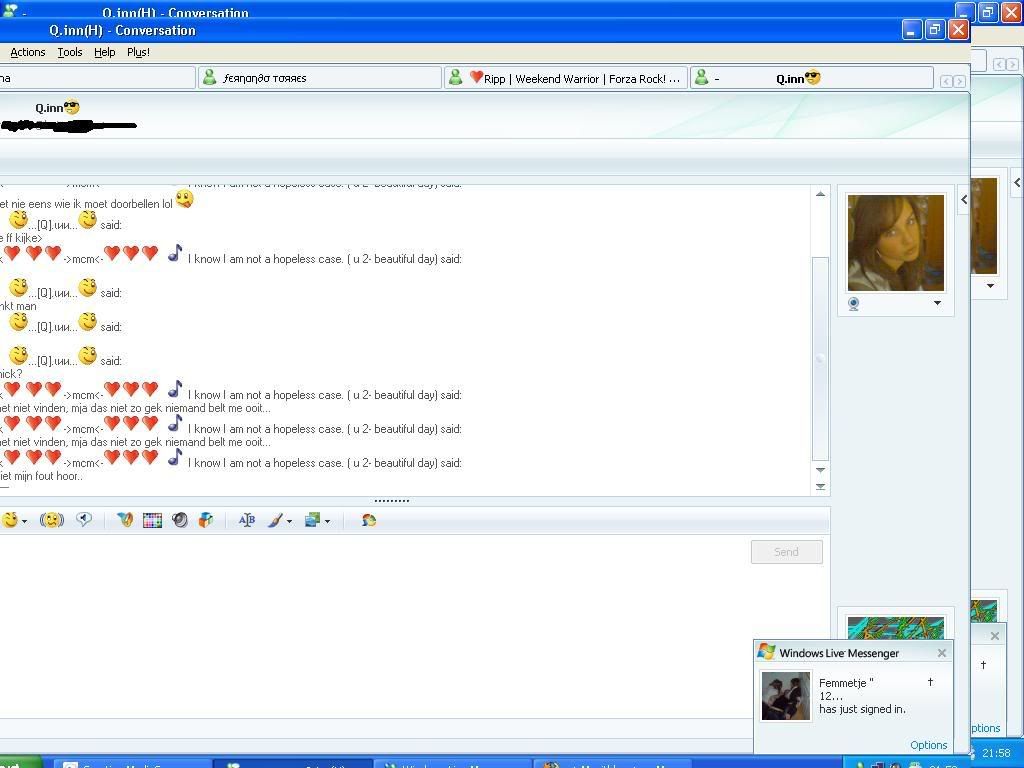Open Options link in sign-in notification
Image resolution: width=1024 pixels, height=768 pixels.
(x=928, y=745)
